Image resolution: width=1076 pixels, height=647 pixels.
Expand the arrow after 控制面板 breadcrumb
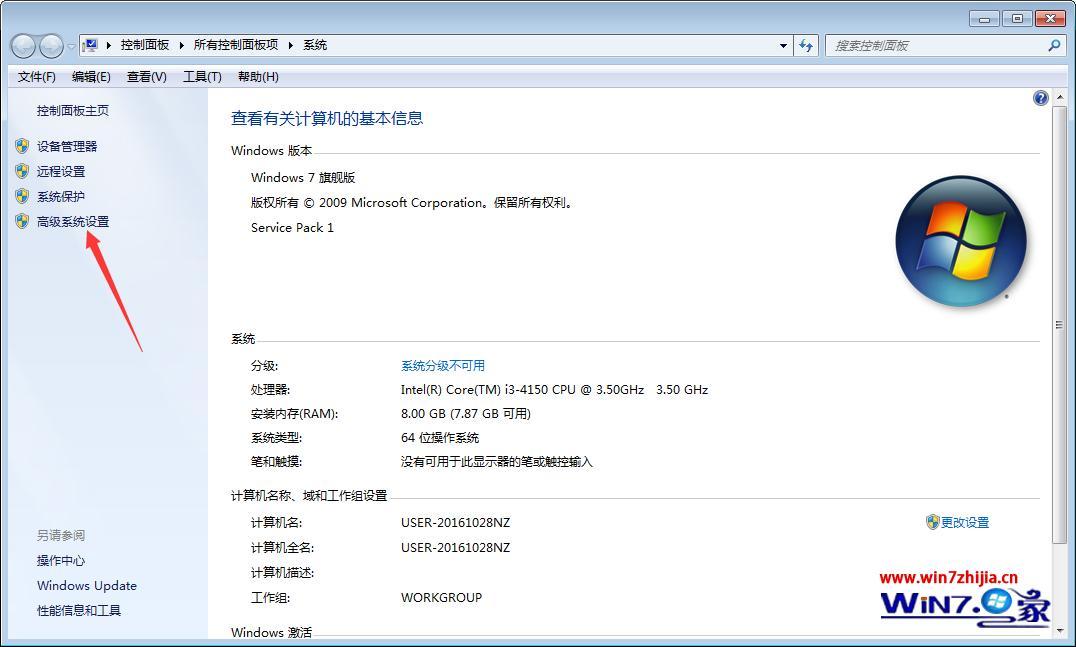181,45
